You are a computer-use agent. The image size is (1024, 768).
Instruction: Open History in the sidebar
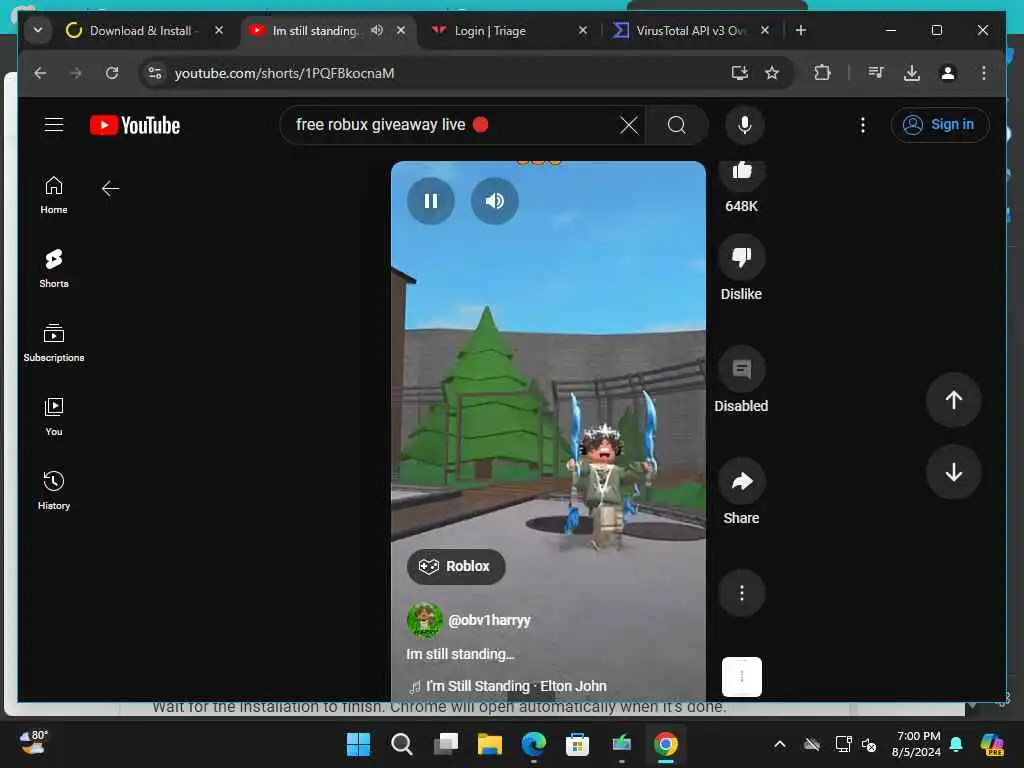(x=54, y=490)
